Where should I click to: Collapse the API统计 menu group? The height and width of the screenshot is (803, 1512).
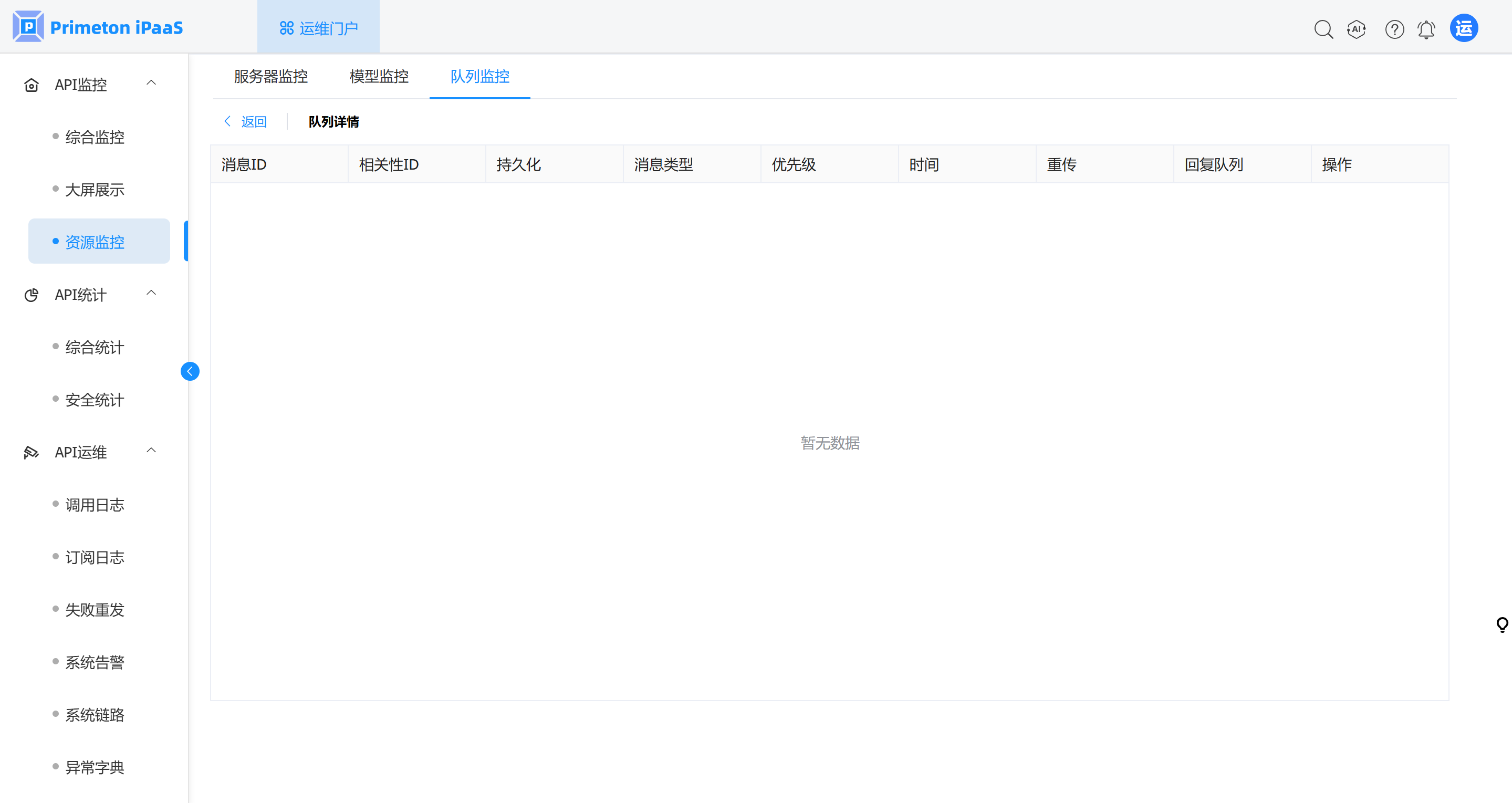pos(151,294)
